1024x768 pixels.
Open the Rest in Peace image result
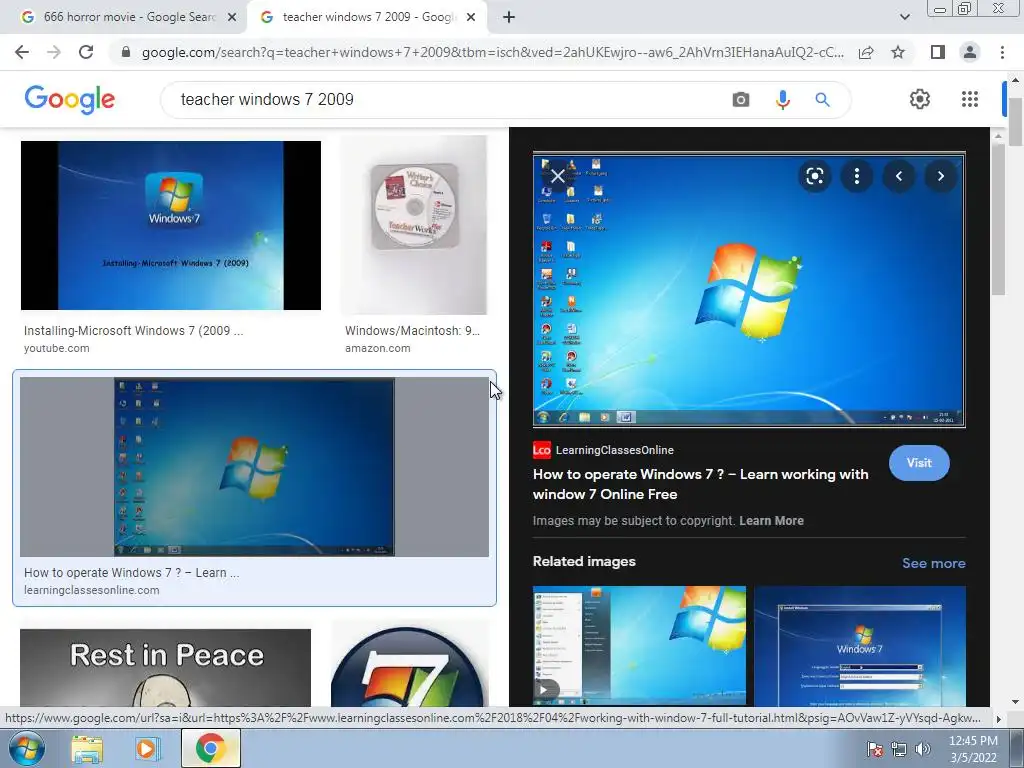point(165,667)
